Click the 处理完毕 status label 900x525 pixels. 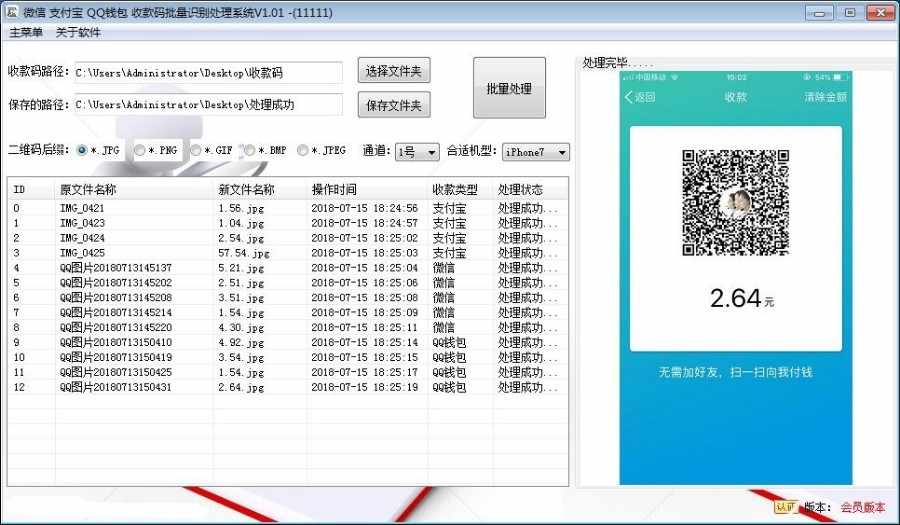(x=618, y=63)
